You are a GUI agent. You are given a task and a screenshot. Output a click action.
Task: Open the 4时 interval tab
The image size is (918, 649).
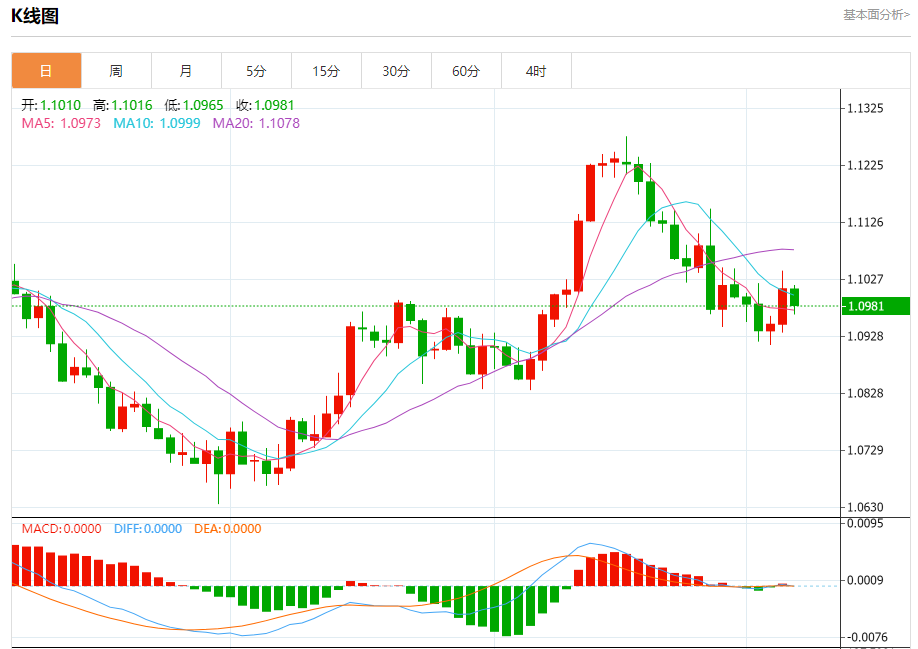click(x=536, y=71)
